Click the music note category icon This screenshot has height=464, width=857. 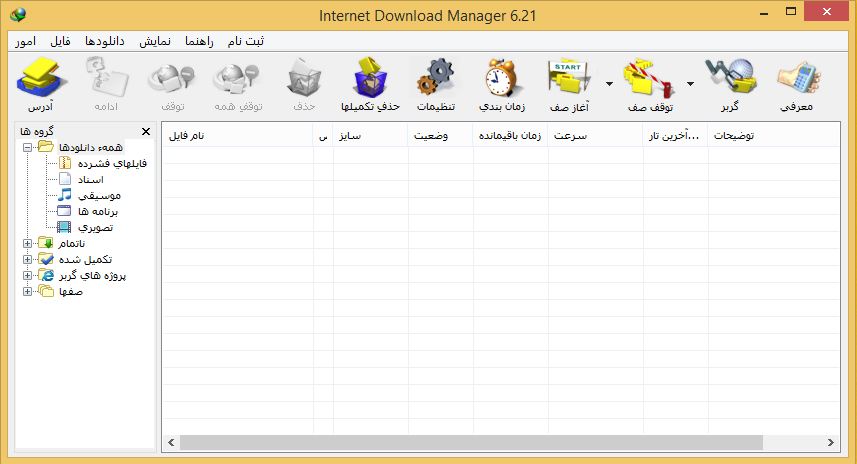point(64,195)
